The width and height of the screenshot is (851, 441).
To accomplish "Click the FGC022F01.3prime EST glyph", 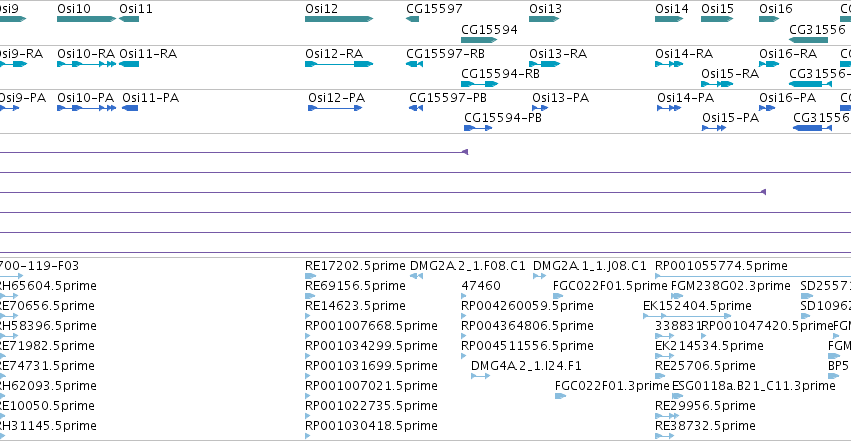I will (x=560, y=396).
